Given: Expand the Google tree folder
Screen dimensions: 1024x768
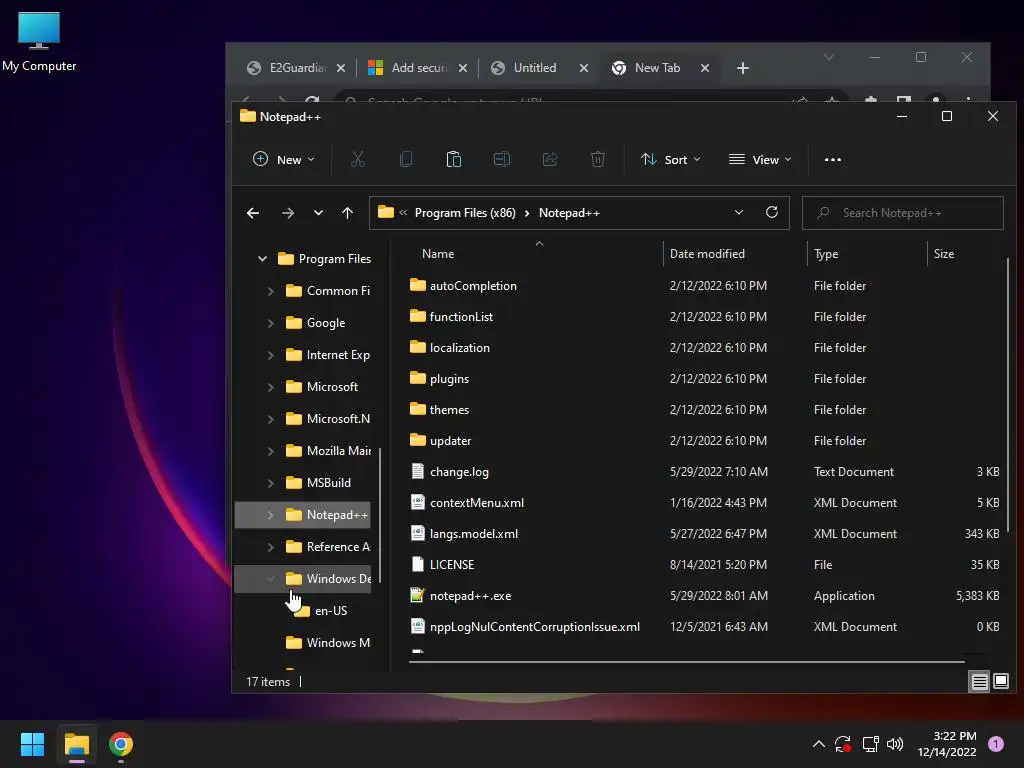Looking at the screenshot, I should pyautogui.click(x=270, y=323).
